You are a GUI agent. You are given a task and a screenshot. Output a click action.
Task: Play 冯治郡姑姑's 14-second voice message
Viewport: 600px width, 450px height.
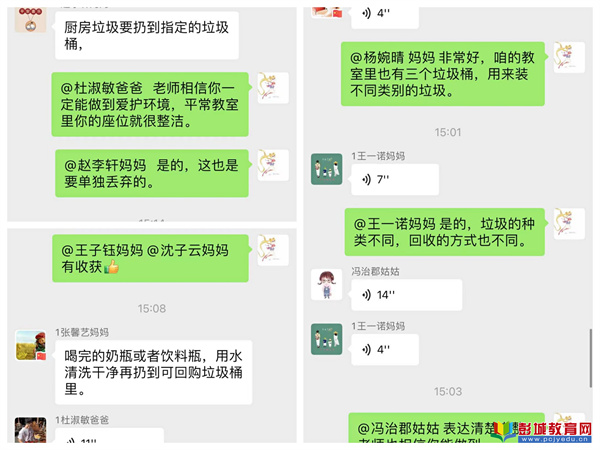pos(407,295)
